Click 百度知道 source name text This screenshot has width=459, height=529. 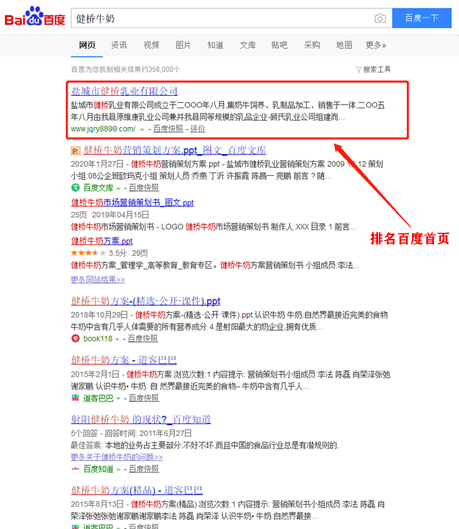98,469
